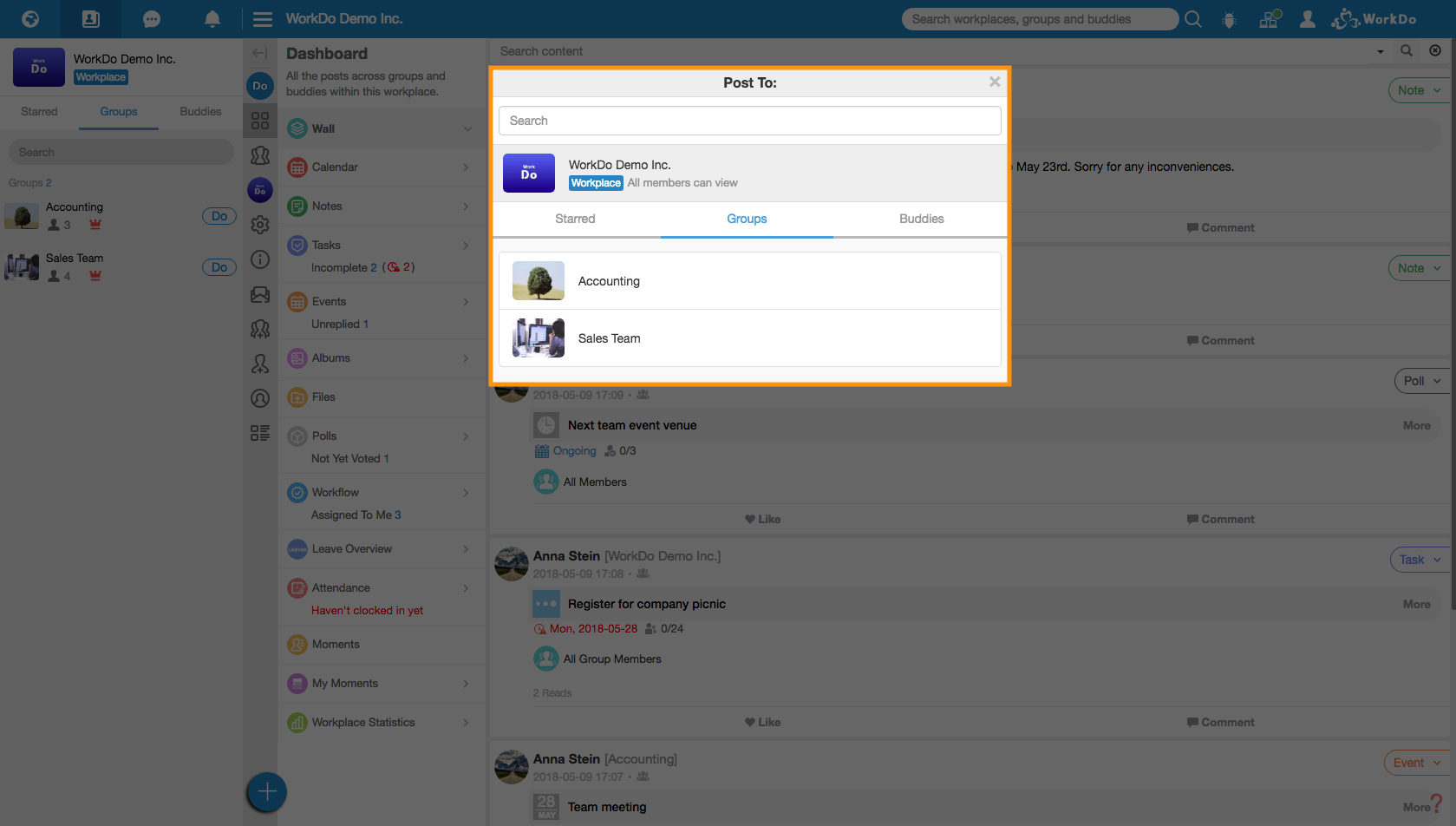Open the Groups tab in left sidebar

tap(119, 112)
